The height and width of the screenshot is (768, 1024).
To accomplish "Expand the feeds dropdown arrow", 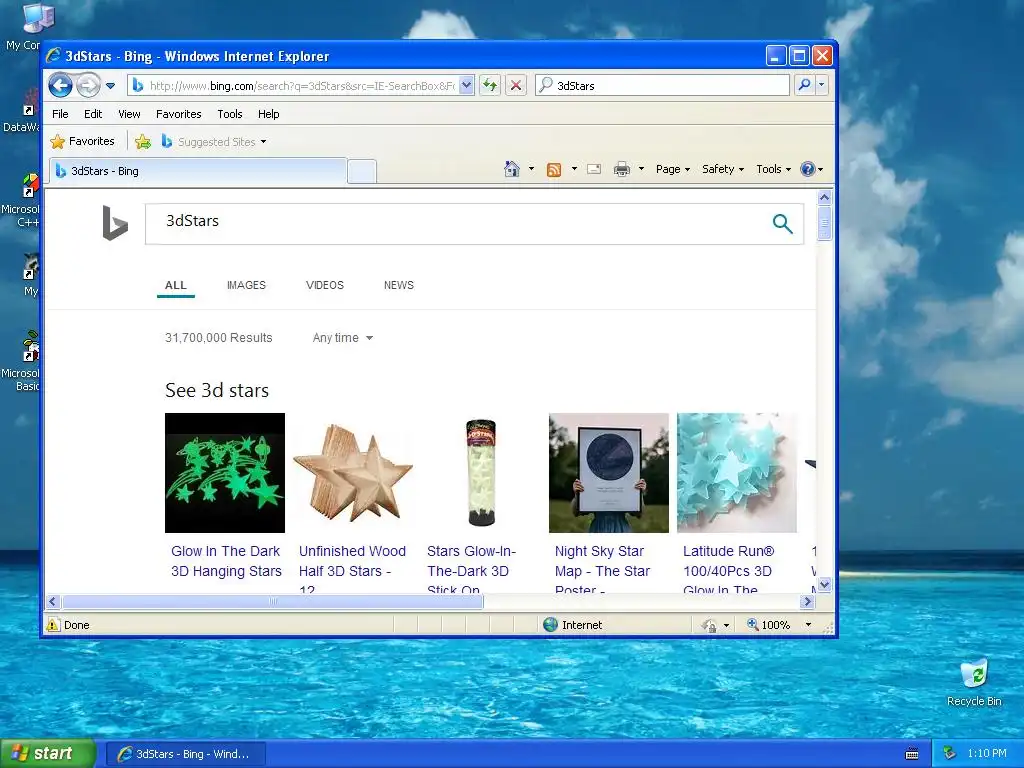I will (574, 169).
